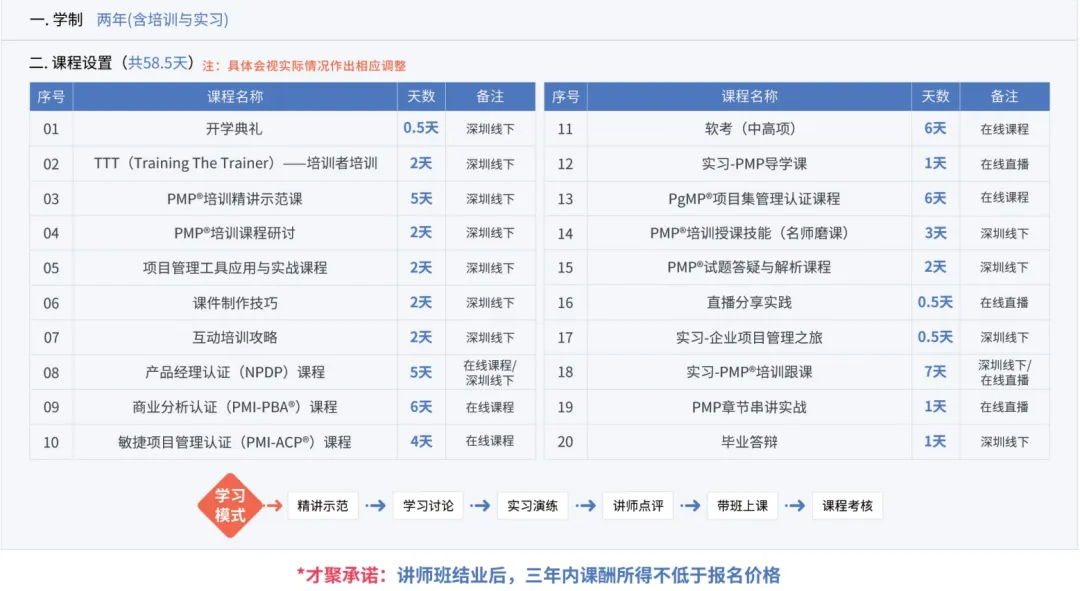Select the 课程考核 step box

tap(847, 506)
